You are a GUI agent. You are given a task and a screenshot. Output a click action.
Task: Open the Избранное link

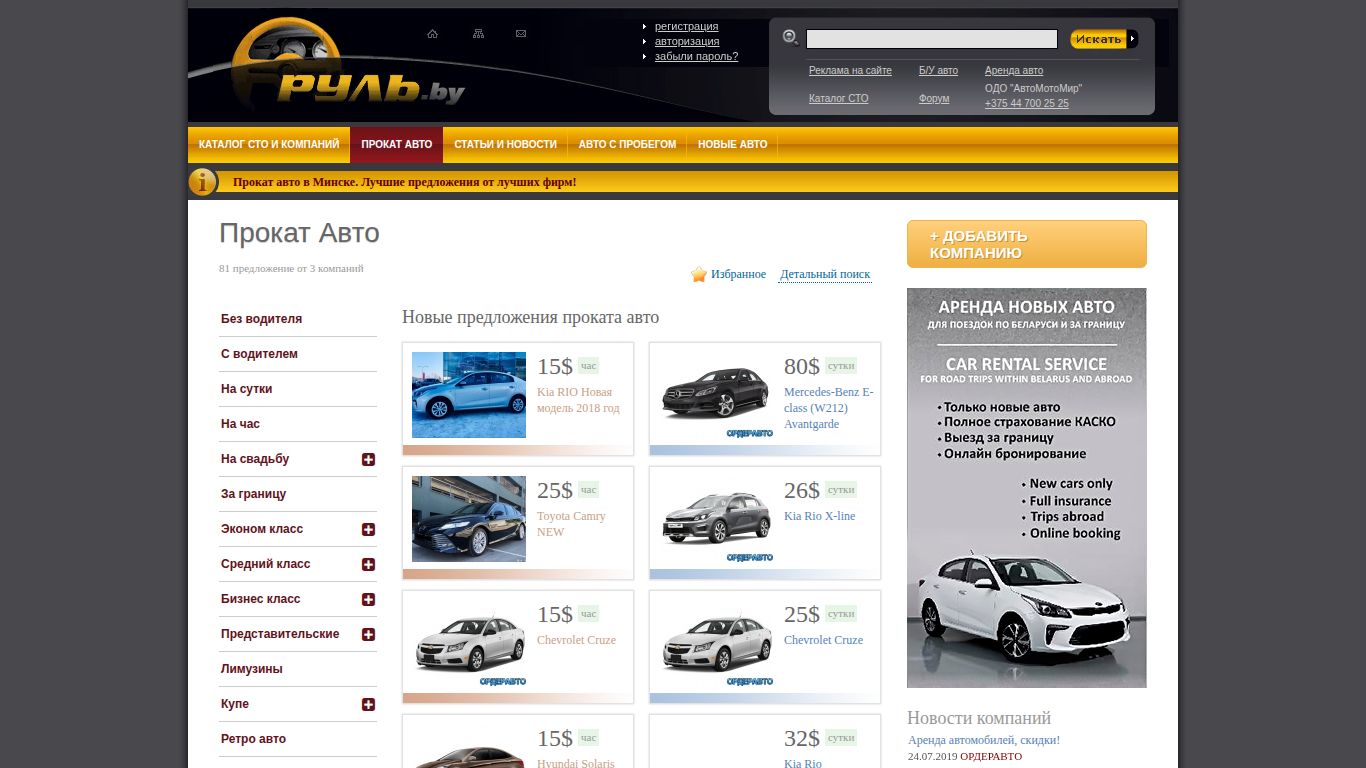(x=738, y=274)
